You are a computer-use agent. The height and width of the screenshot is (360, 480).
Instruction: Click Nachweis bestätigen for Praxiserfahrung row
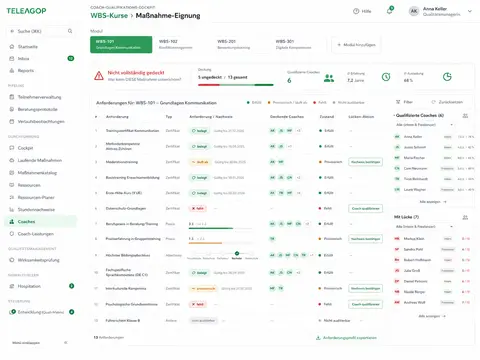(365, 239)
